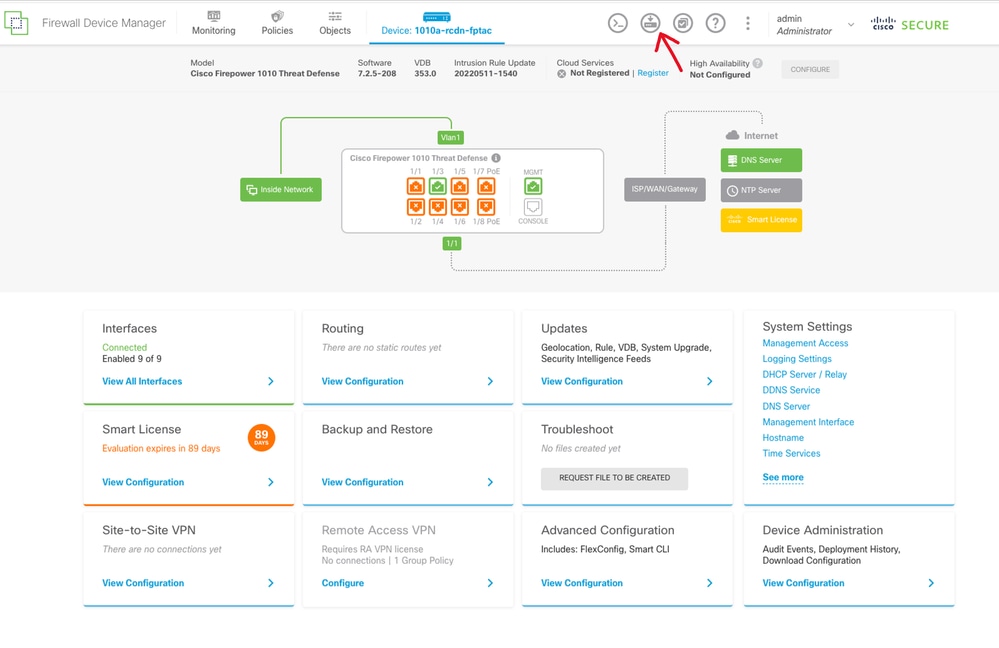Expand Device Administration card chevron
Screen dimensions: 999x648
click(931, 583)
